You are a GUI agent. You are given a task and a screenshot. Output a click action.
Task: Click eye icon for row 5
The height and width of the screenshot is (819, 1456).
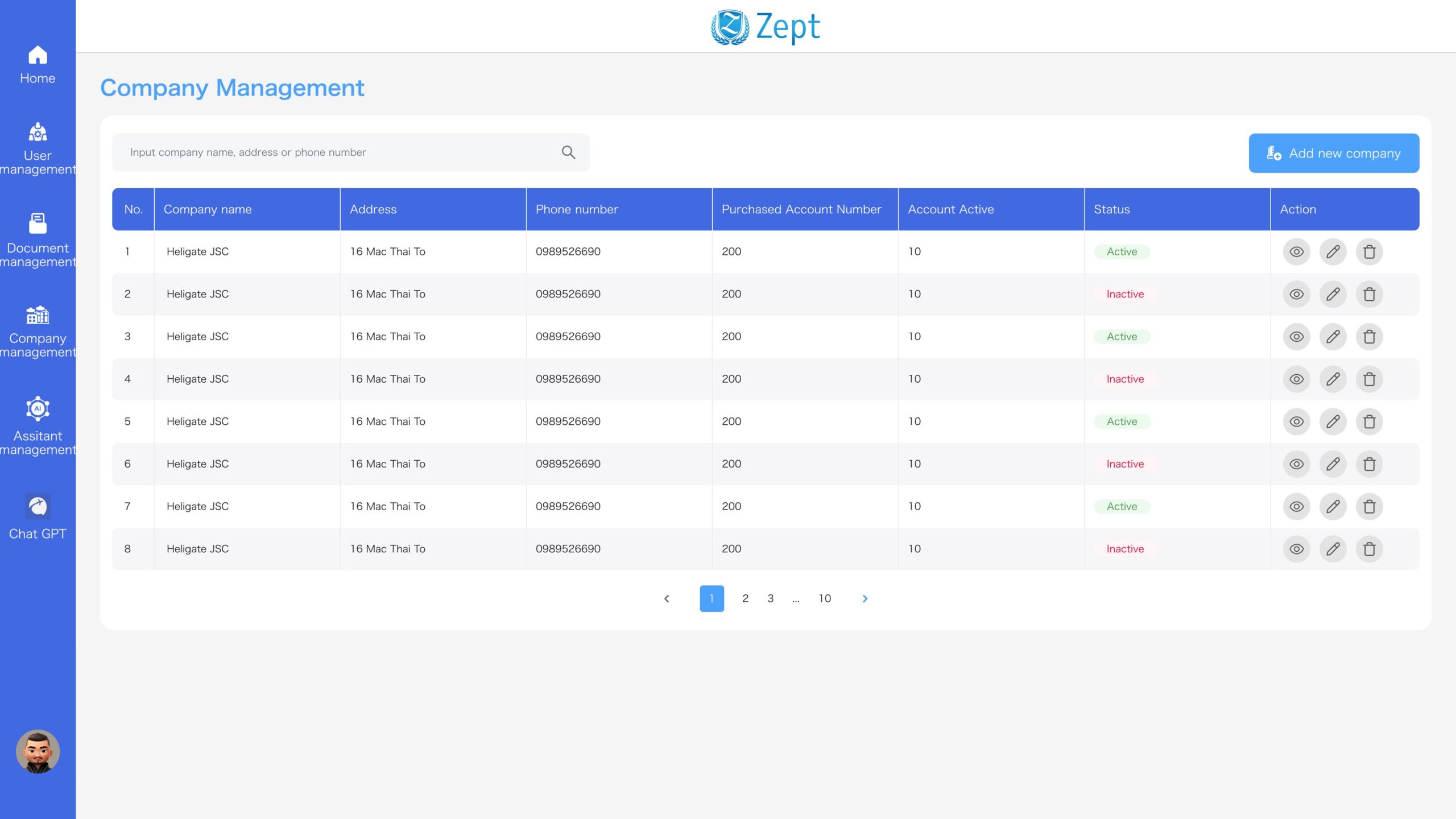pos(1296,421)
